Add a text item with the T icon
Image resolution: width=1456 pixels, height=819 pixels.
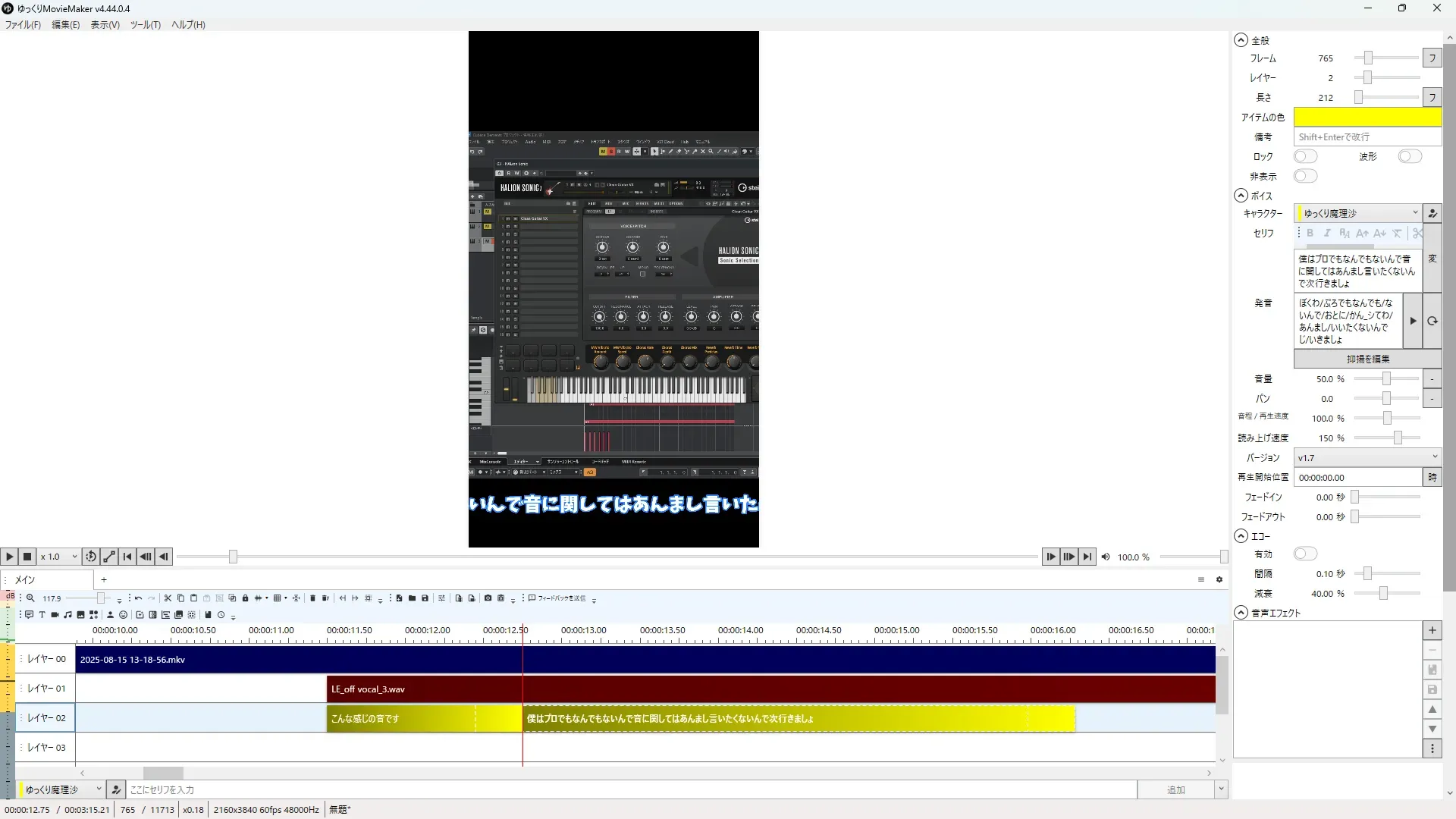pos(42,615)
